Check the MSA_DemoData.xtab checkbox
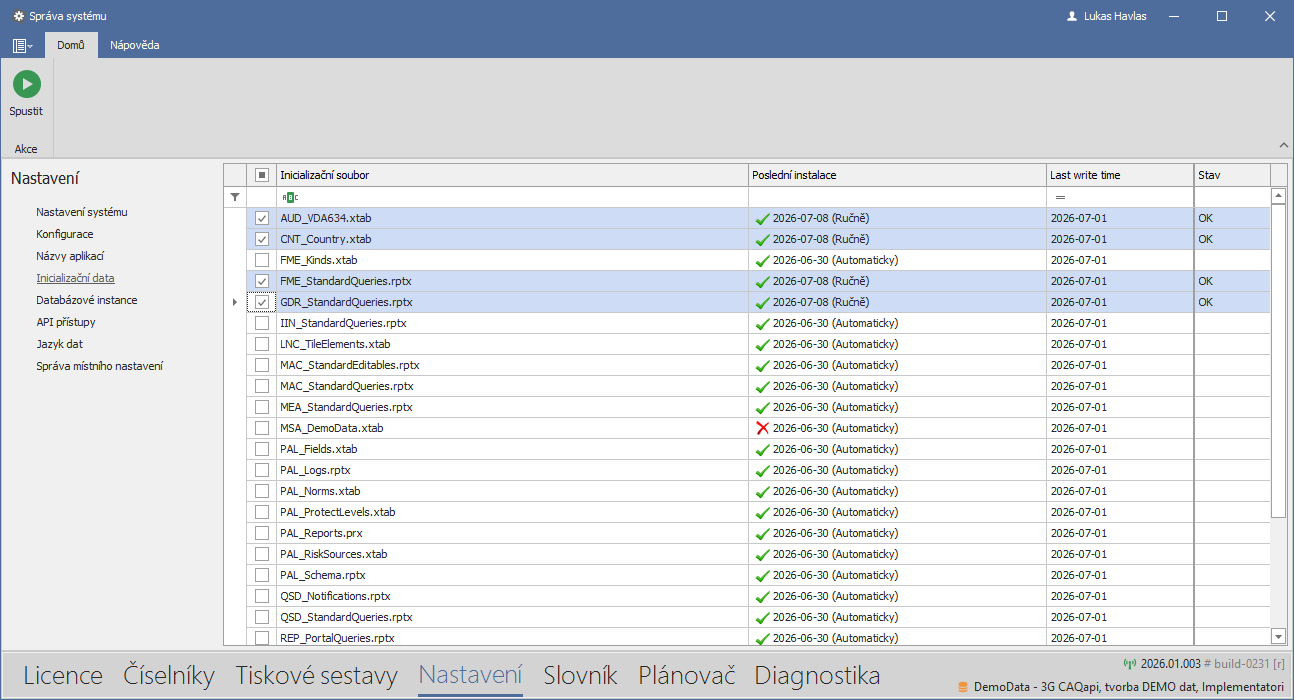Screen dimensions: 1294x700 [x=262, y=428]
